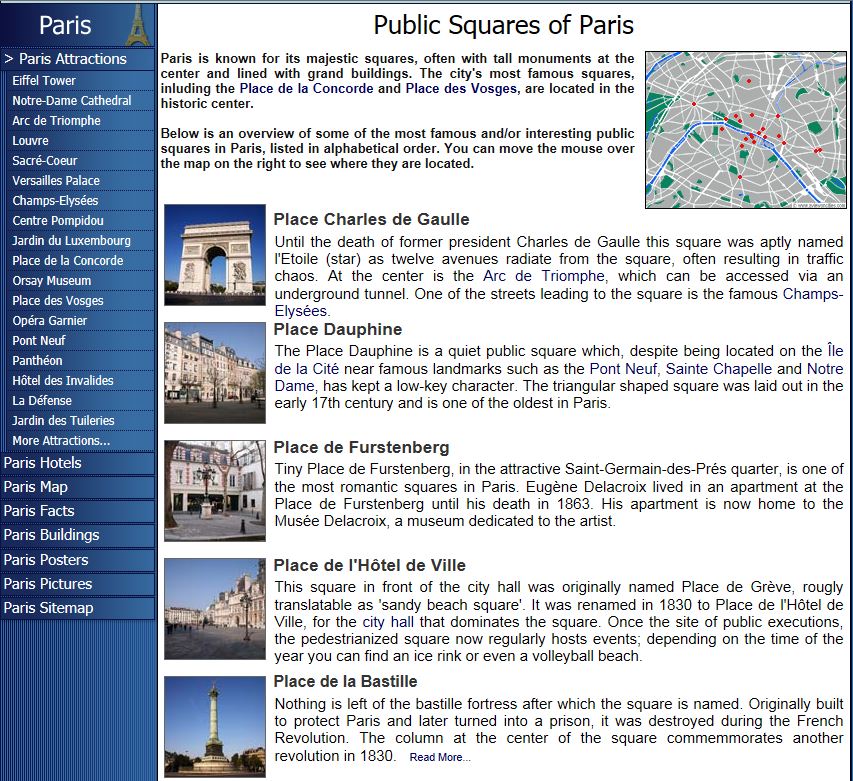
Task: Follow the Arc de Triomphe text link
Action: pos(543,276)
